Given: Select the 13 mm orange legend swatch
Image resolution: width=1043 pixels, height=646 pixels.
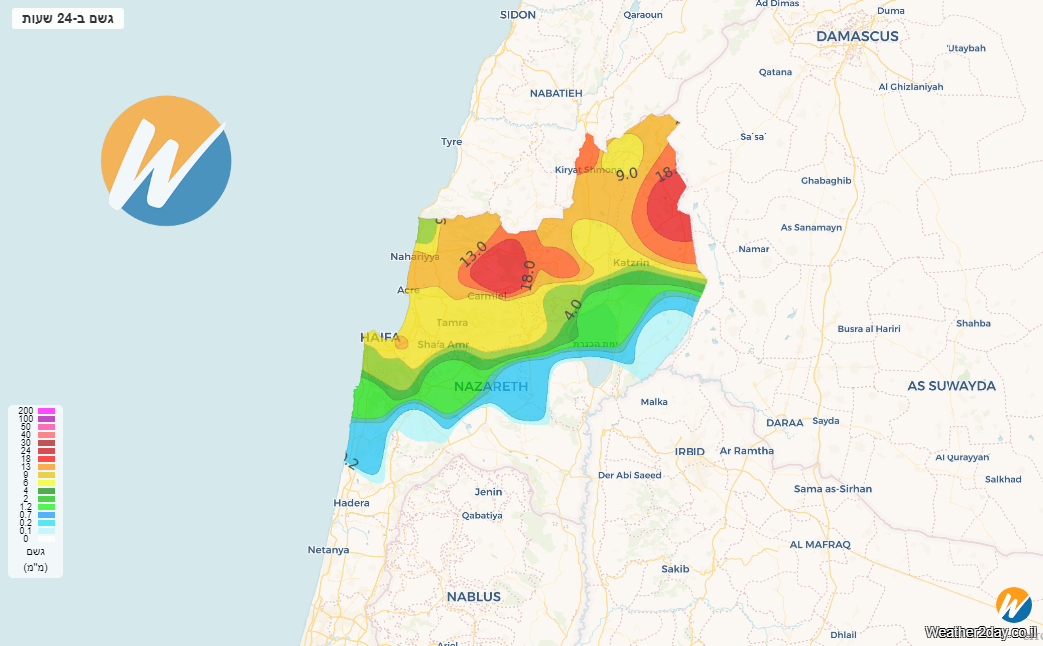Looking at the screenshot, I should click(x=46, y=467).
